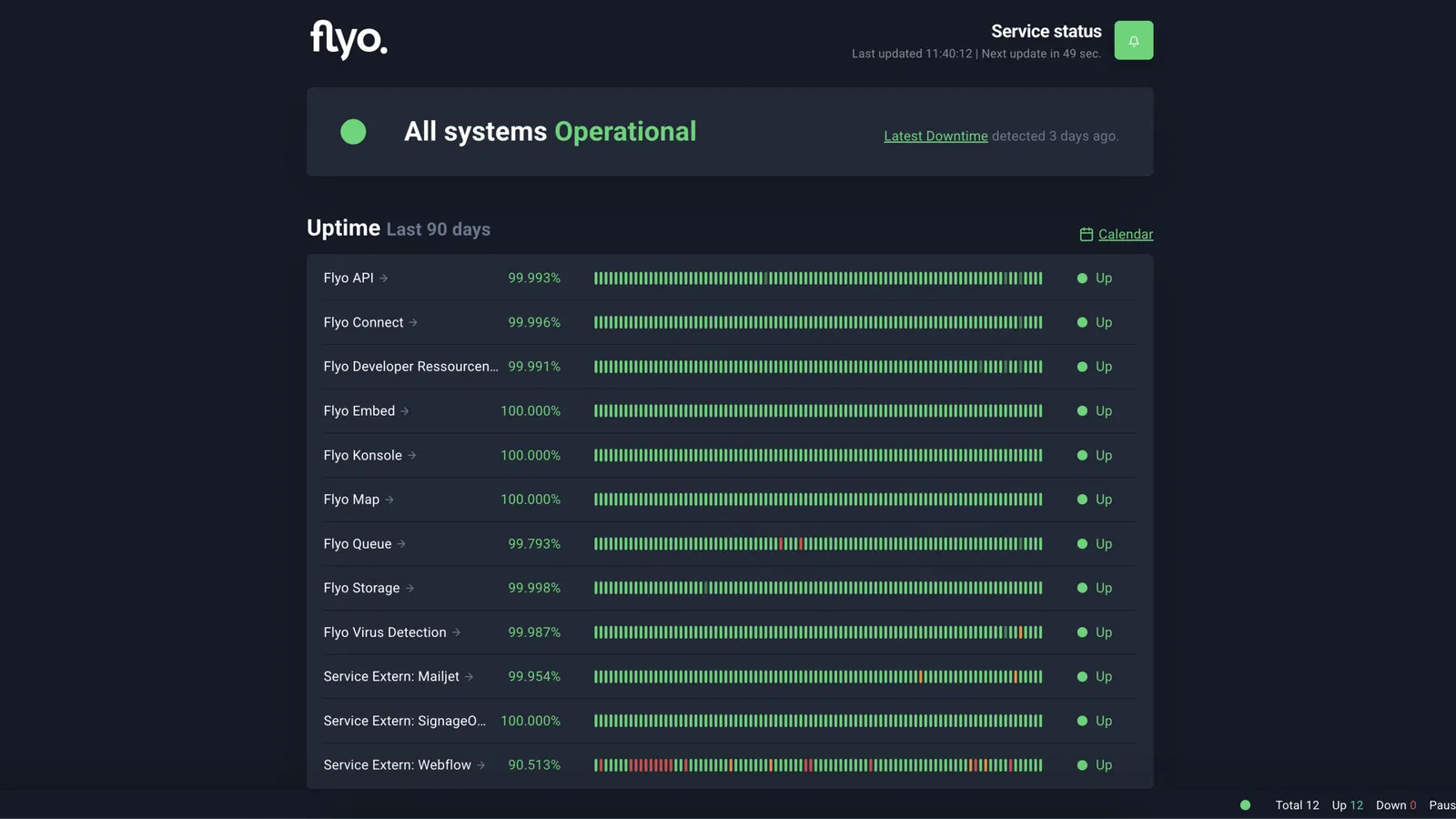Open the Calendar link

1126,234
